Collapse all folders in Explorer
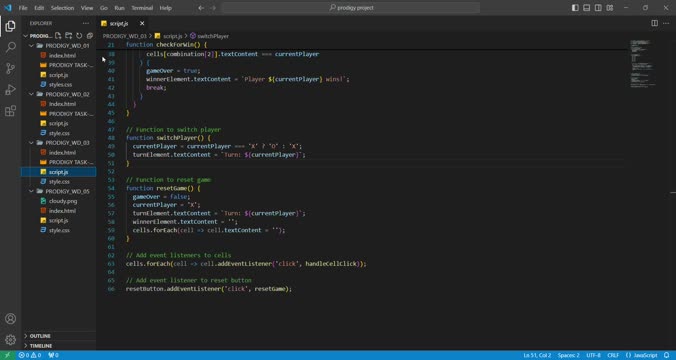676x360 pixels. [90, 36]
